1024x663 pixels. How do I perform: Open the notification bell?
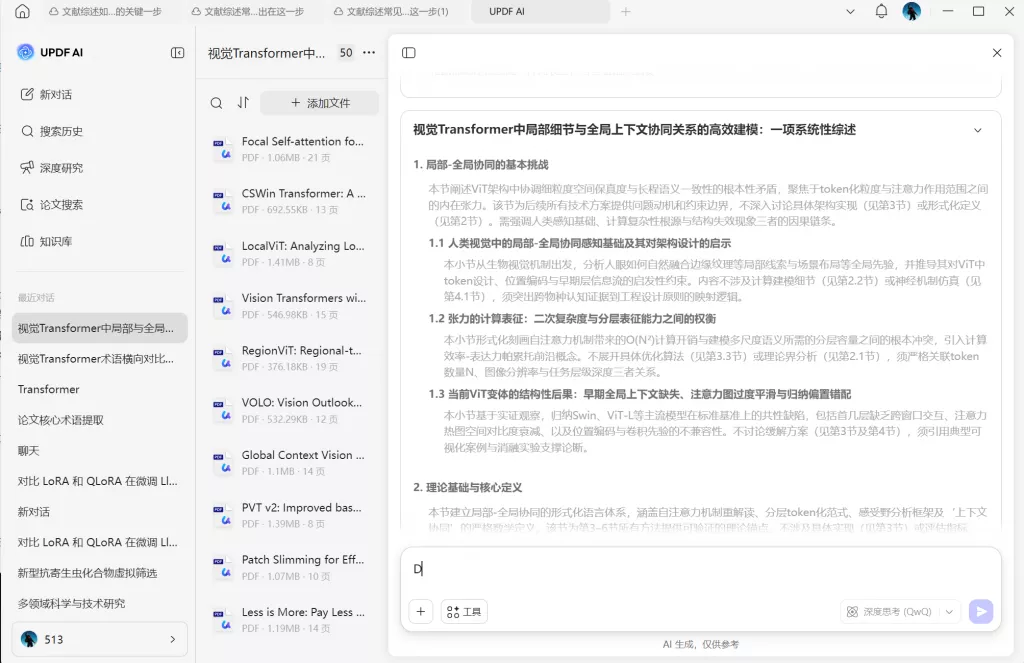(881, 12)
